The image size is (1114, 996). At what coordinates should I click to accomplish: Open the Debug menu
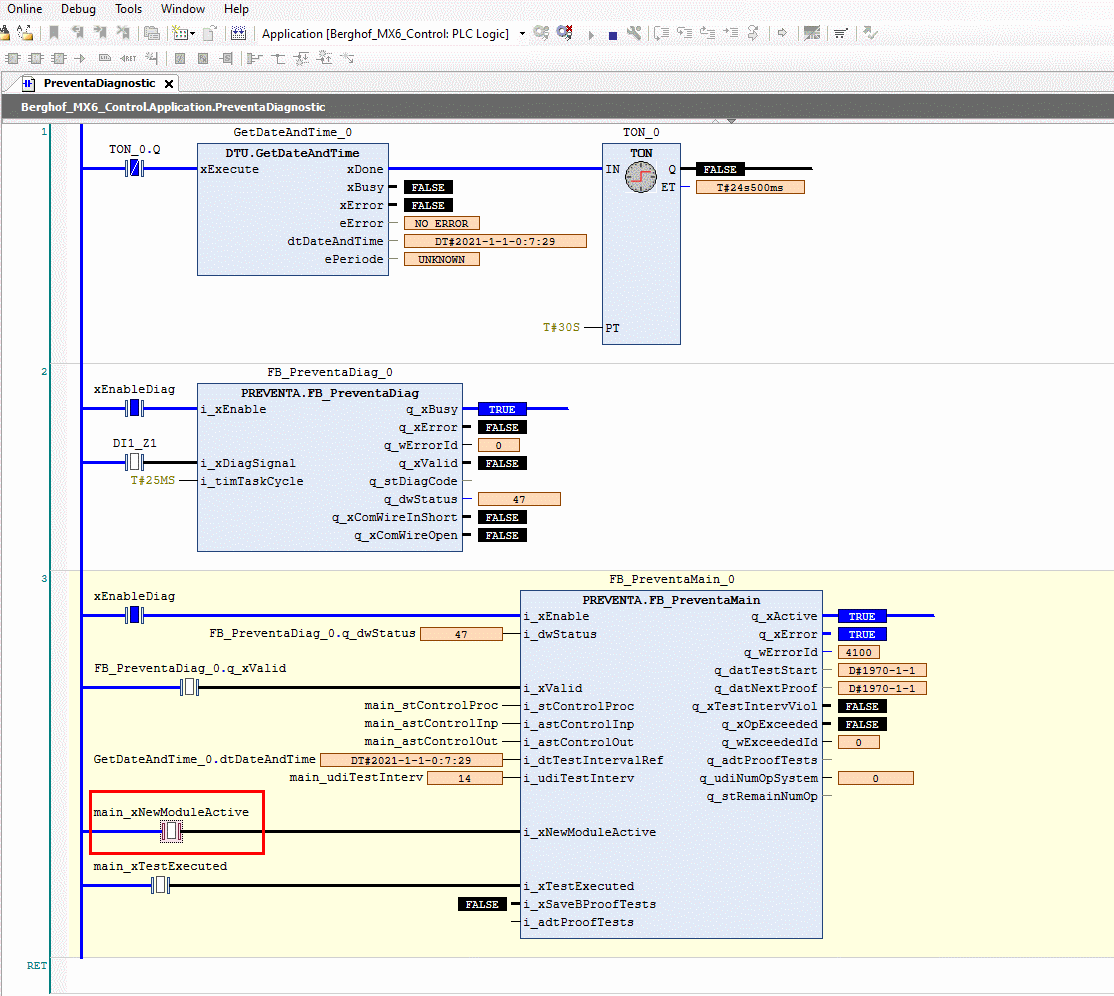point(78,9)
